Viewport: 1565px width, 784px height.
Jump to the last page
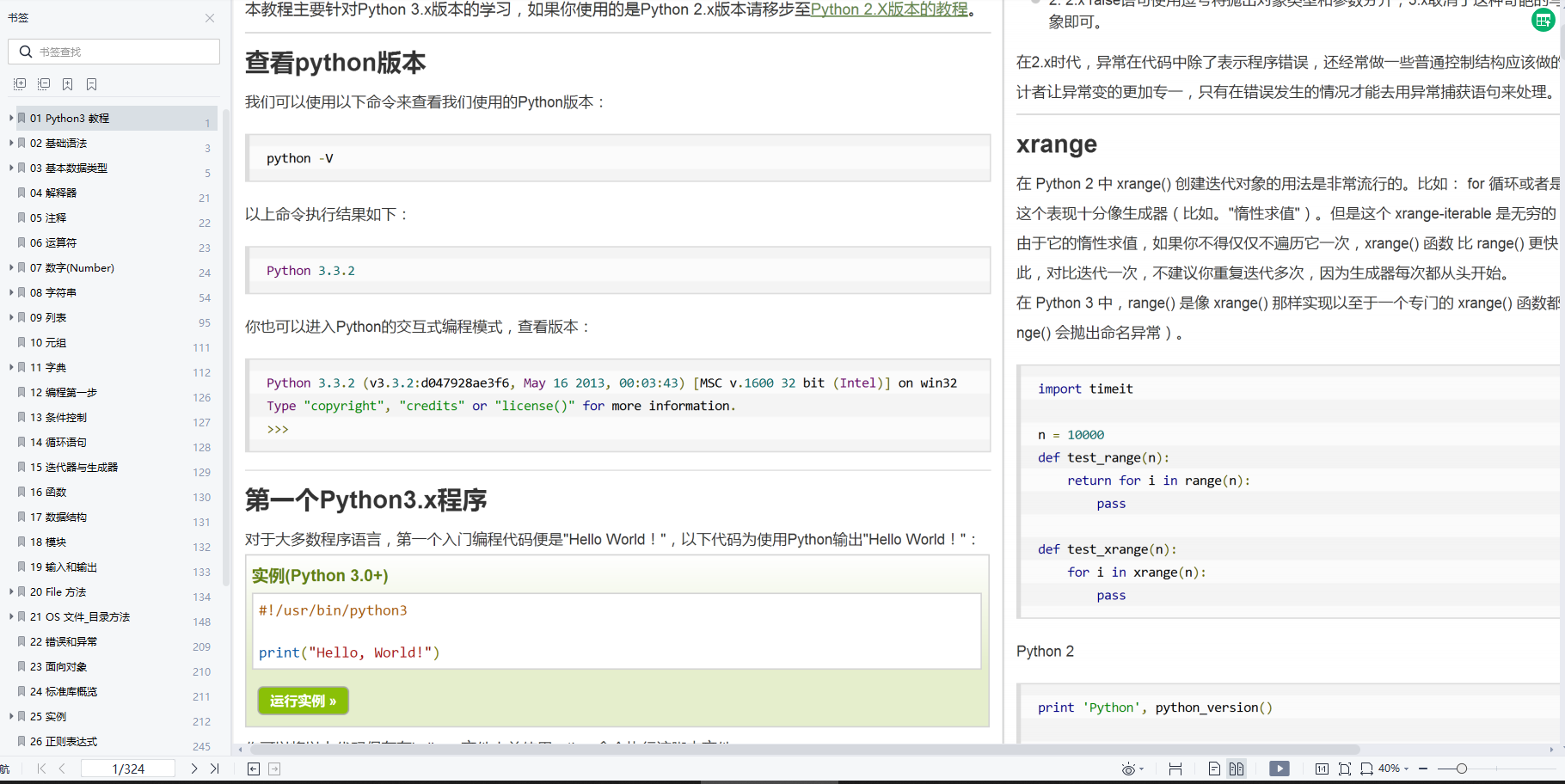(x=215, y=769)
